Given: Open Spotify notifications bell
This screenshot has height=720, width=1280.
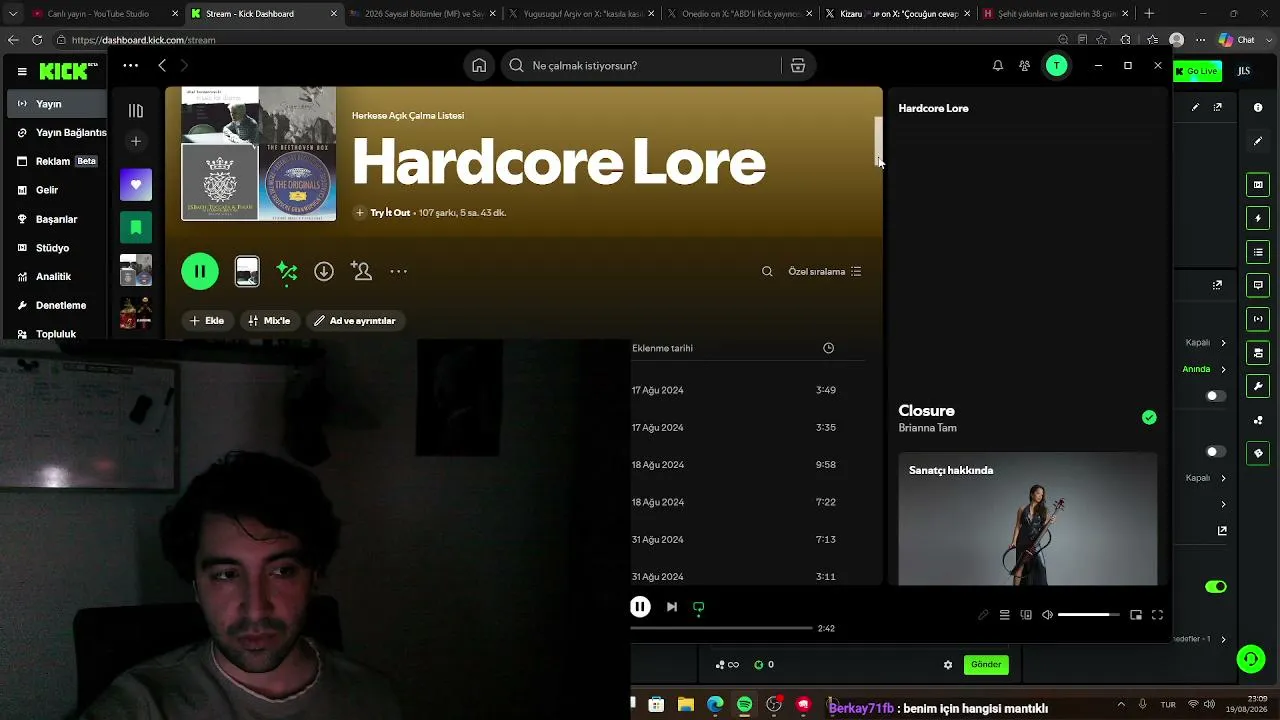Looking at the screenshot, I should [x=997, y=65].
